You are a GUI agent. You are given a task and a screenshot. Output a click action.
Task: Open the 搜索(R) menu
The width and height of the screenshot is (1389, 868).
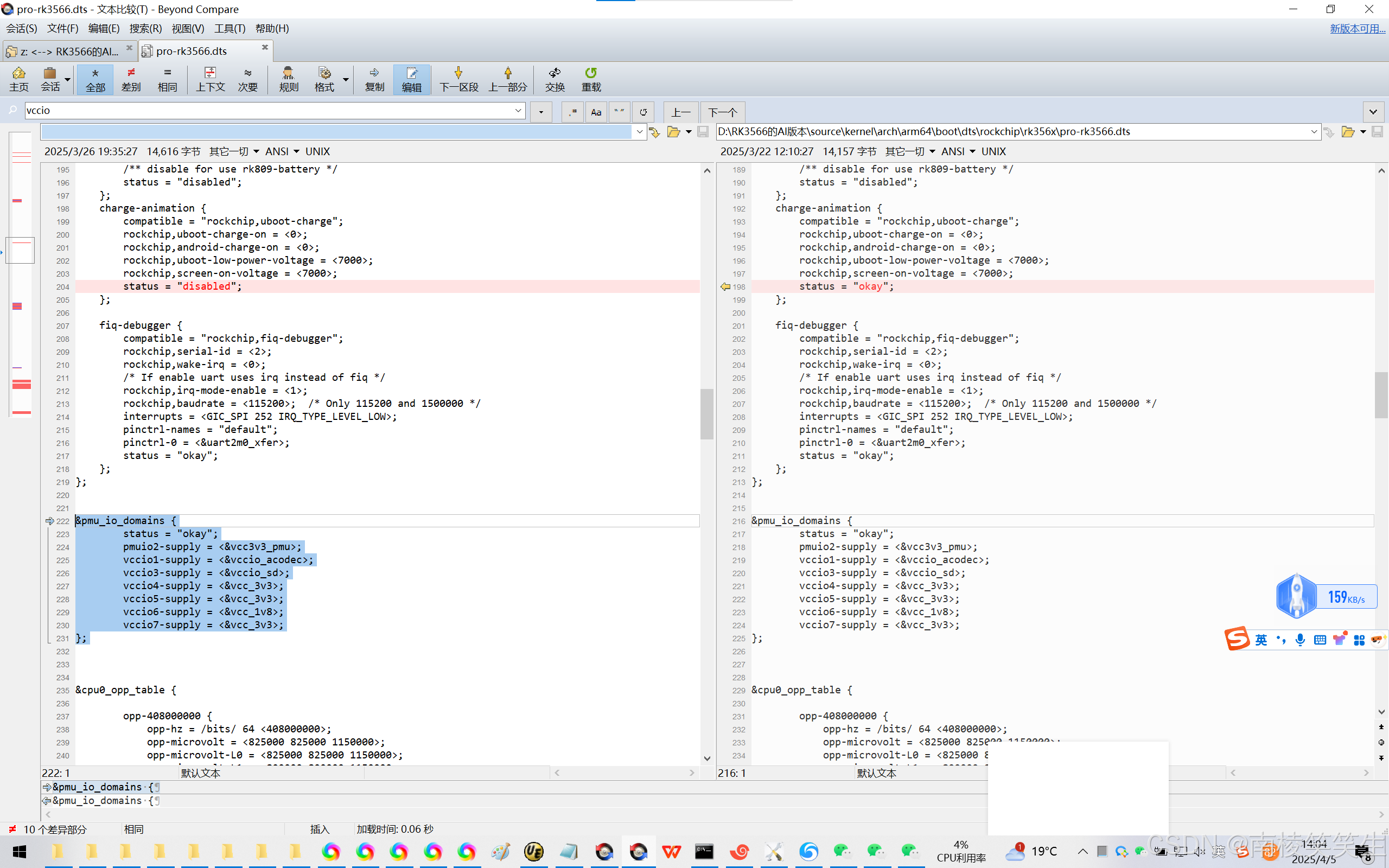point(145,28)
